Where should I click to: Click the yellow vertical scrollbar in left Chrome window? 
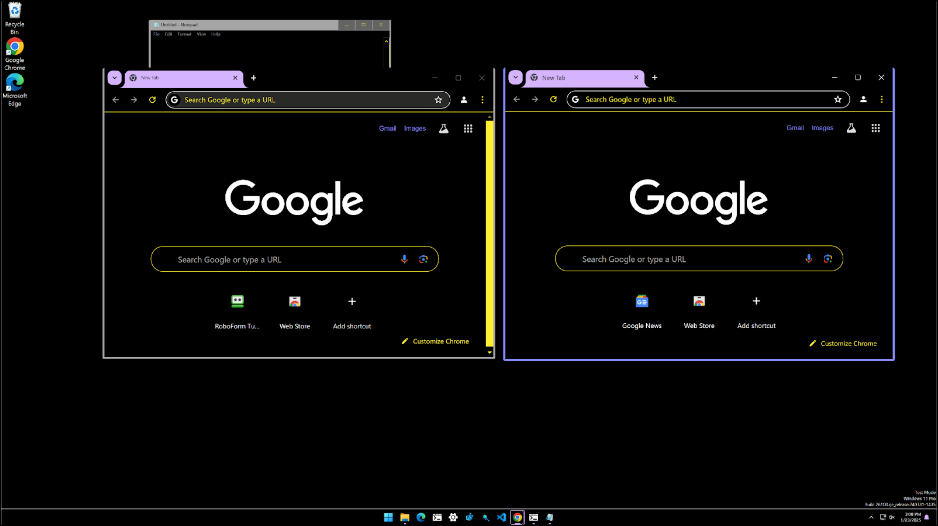[x=490, y=230]
